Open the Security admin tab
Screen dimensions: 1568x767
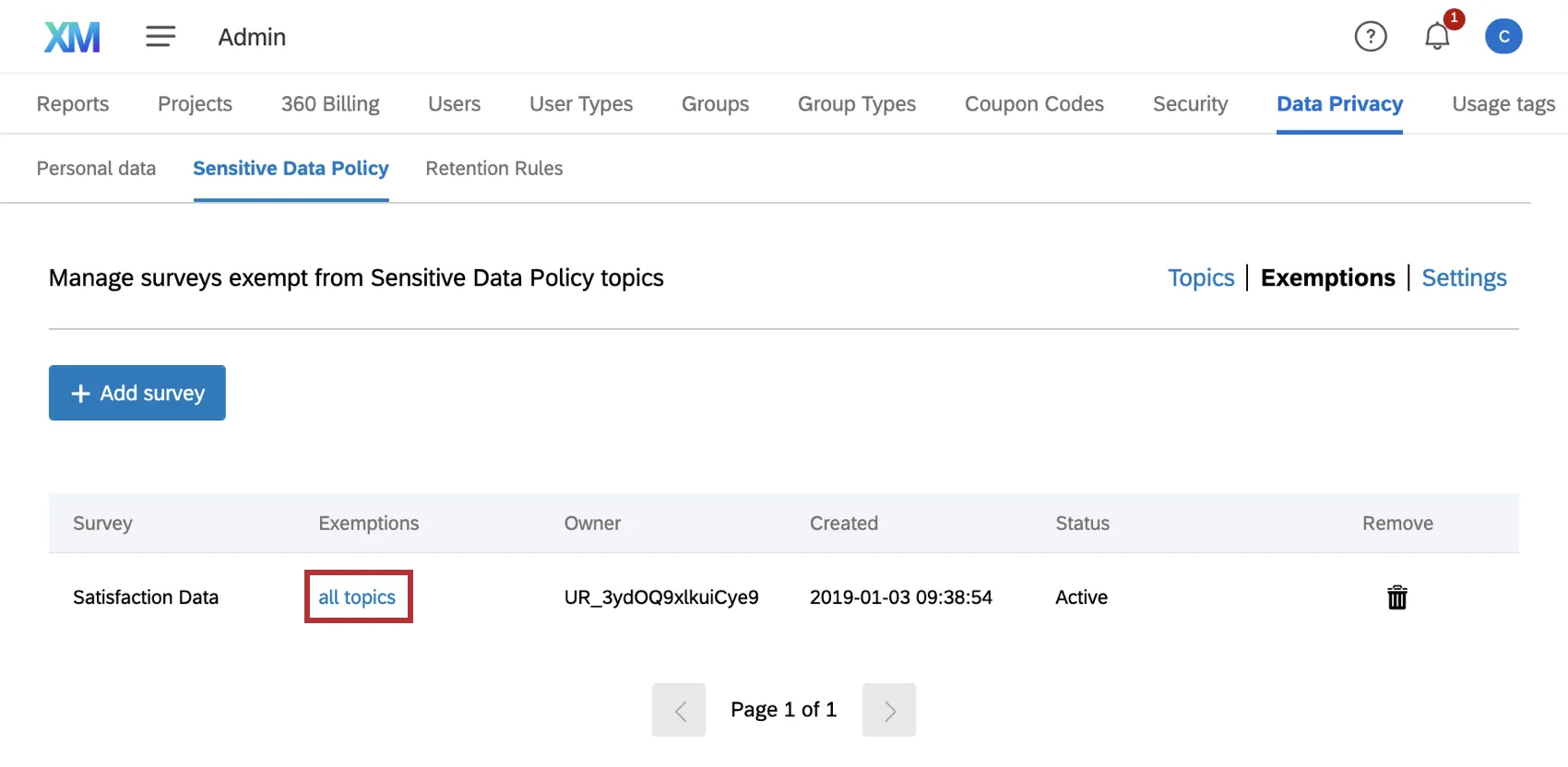pos(1190,104)
